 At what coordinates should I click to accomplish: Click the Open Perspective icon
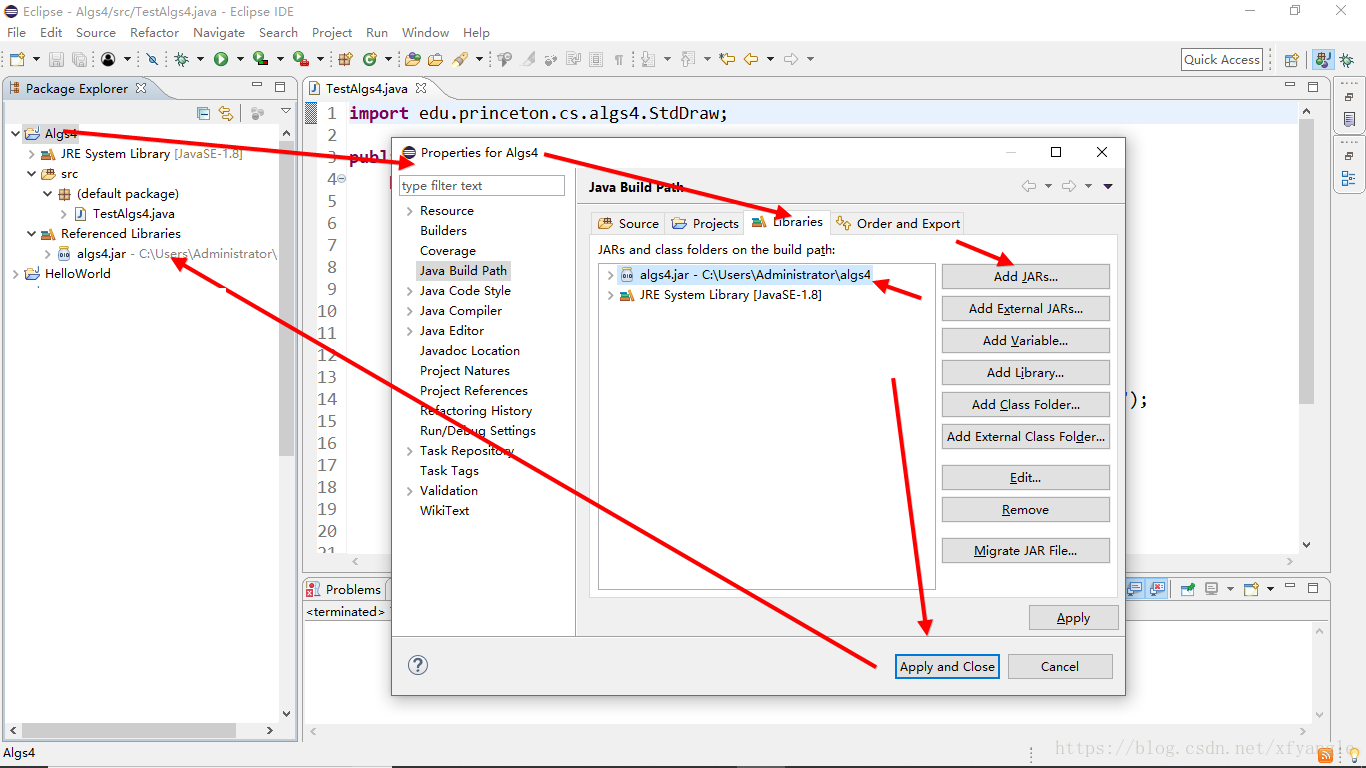pyautogui.click(x=1292, y=59)
